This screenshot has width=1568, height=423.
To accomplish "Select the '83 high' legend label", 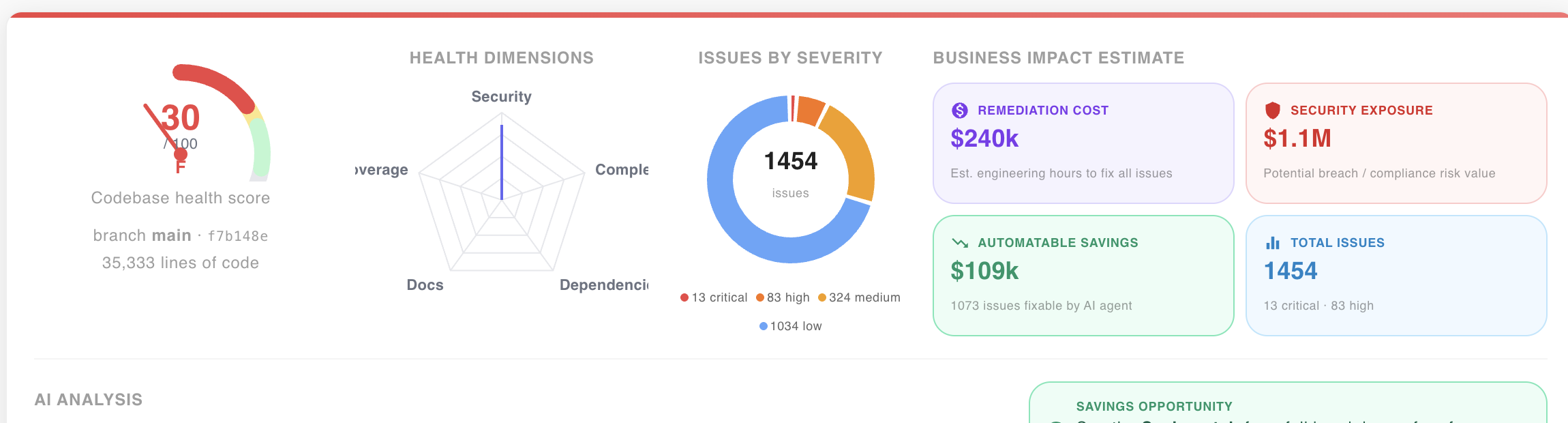I will [x=788, y=297].
